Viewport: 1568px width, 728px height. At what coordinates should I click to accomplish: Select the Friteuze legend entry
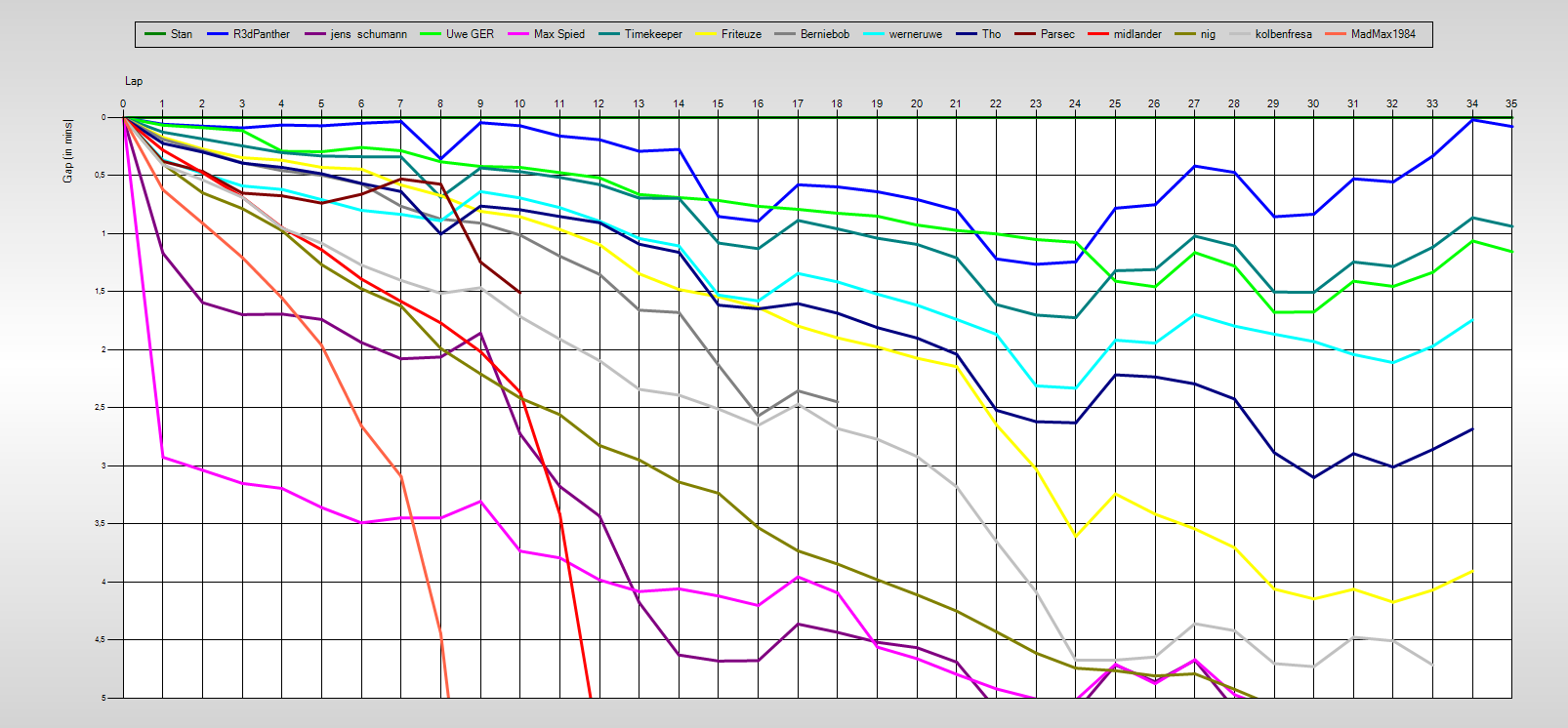point(727,34)
